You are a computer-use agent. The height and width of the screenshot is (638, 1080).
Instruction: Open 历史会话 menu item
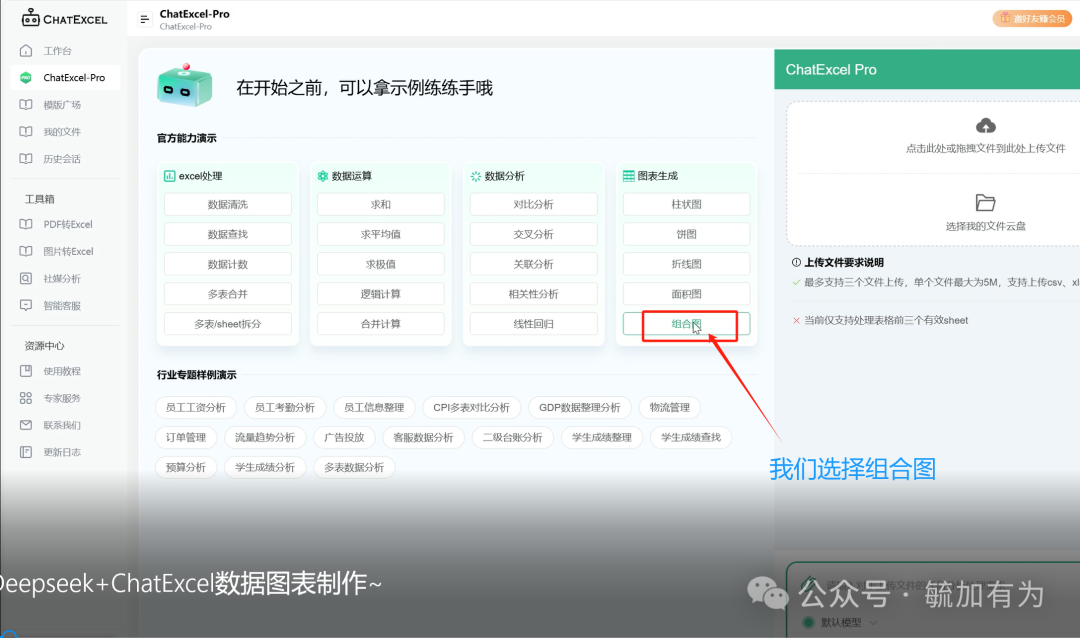point(65,158)
